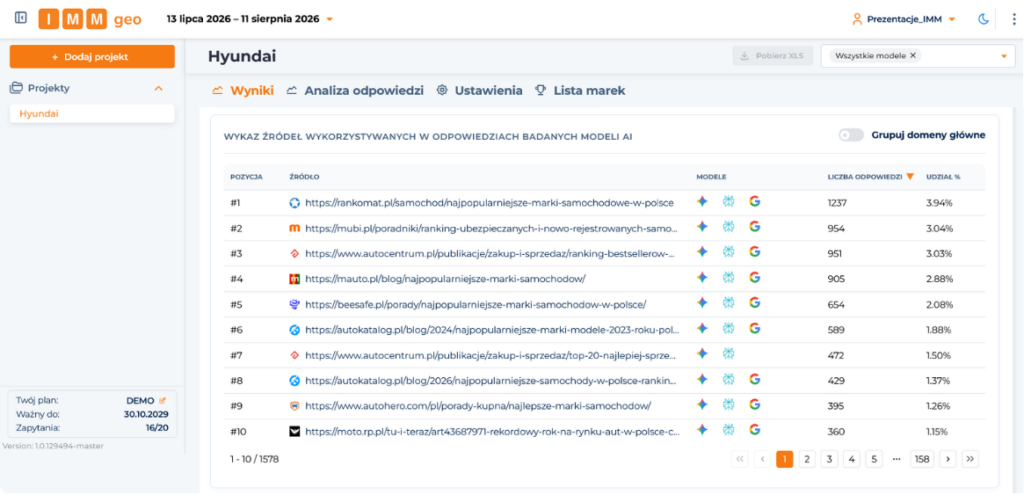Click the Udział % column header

pyautogui.click(x=943, y=177)
